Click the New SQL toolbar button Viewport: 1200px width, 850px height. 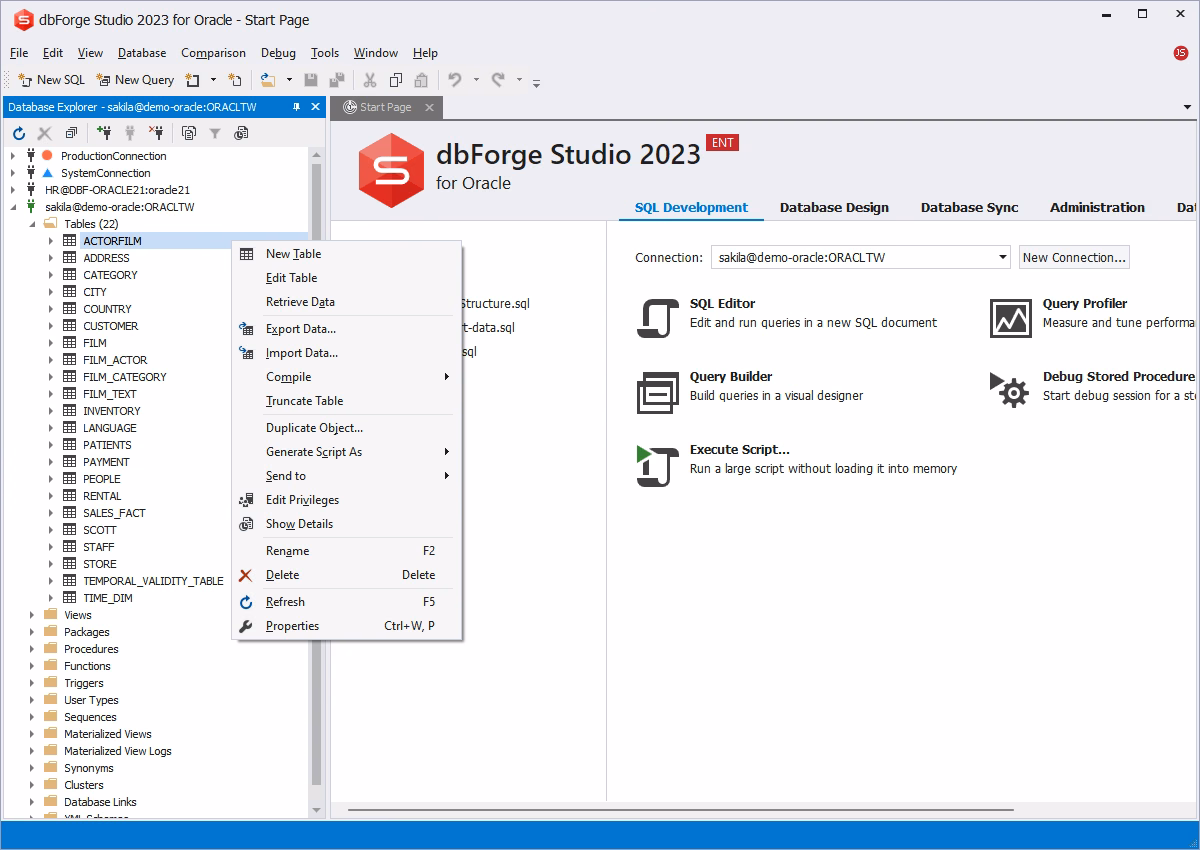pyautogui.click(x=52, y=80)
